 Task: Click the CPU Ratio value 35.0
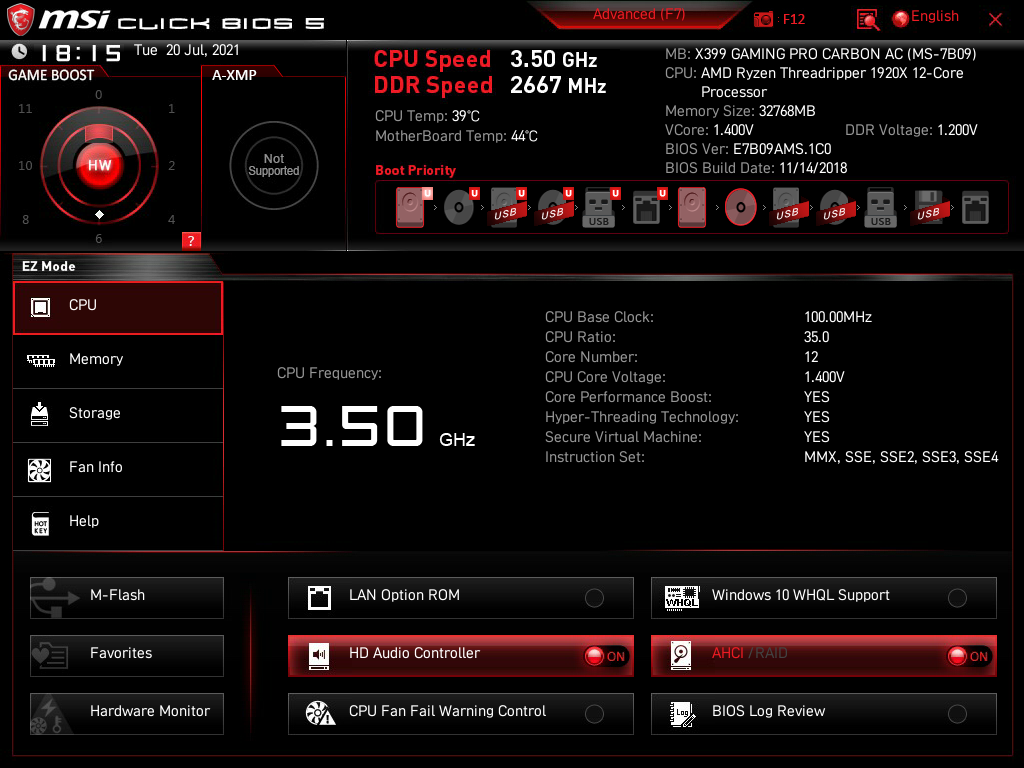tap(816, 337)
